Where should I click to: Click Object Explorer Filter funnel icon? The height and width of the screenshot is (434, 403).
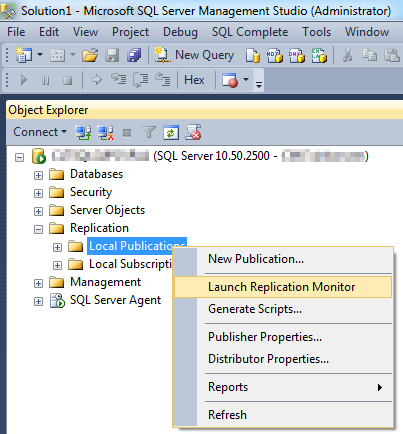click(x=149, y=132)
